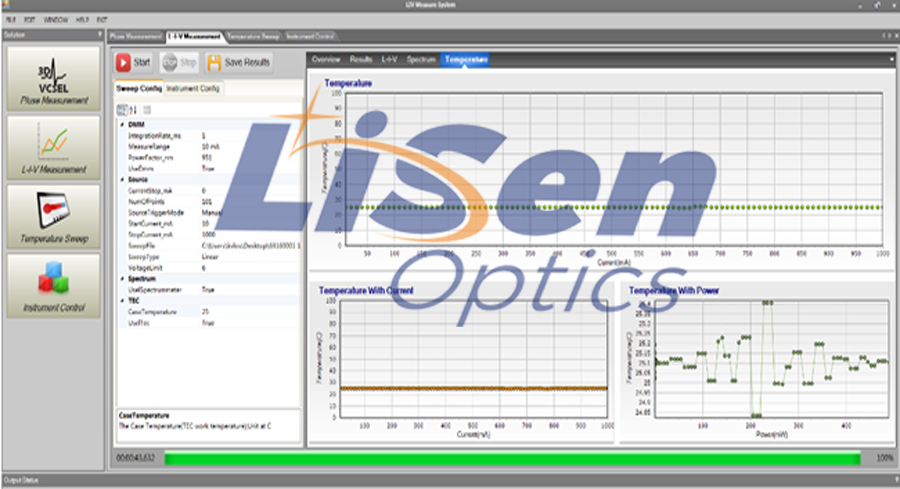900x489 pixels.
Task: Switch to Instrument Control document tab
Action: [x=309, y=36]
